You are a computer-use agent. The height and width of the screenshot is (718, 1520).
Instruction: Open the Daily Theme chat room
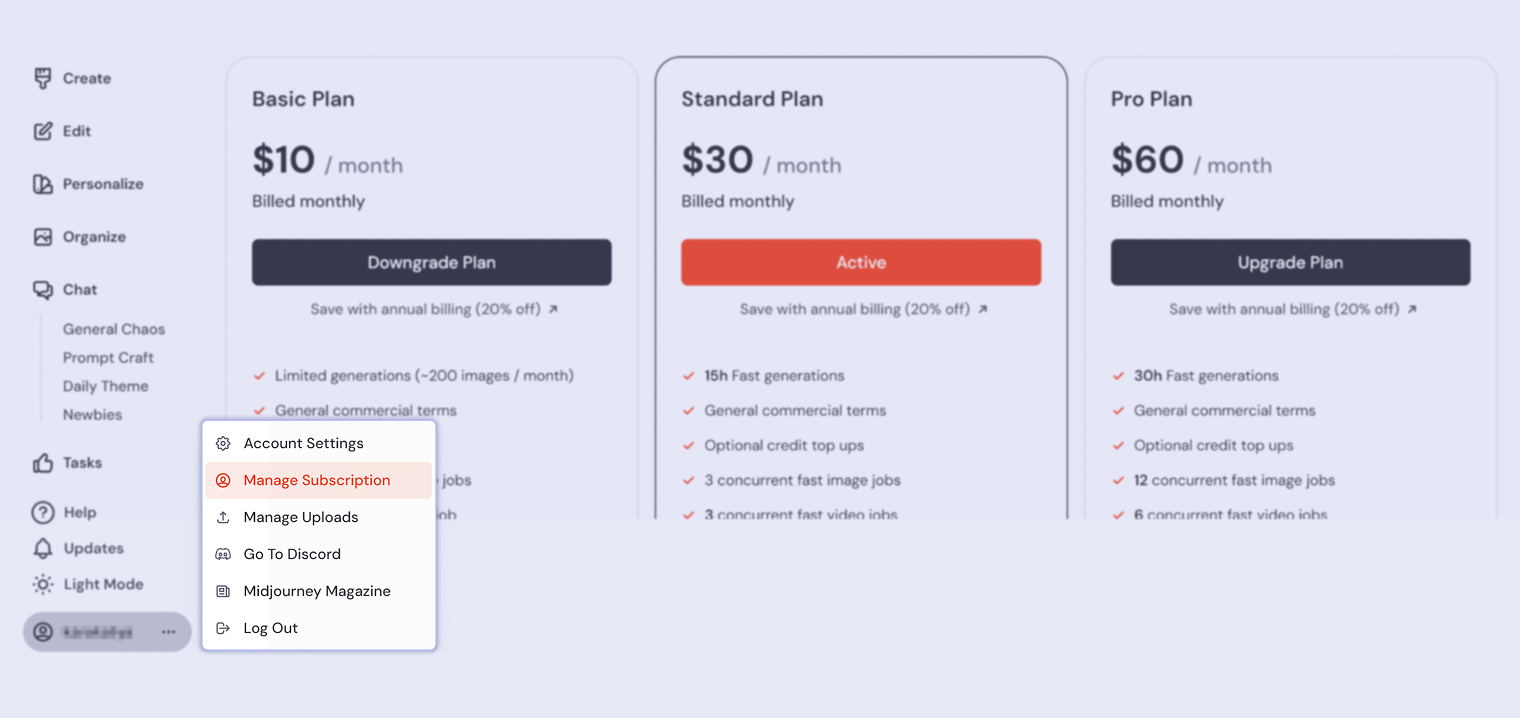coord(105,386)
